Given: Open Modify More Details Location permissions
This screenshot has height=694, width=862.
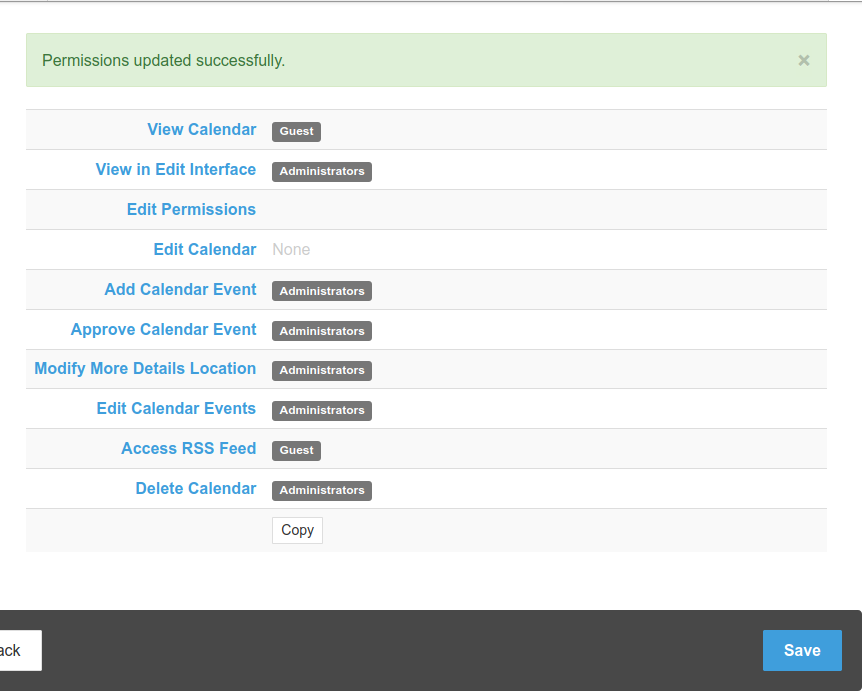Looking at the screenshot, I should point(144,368).
